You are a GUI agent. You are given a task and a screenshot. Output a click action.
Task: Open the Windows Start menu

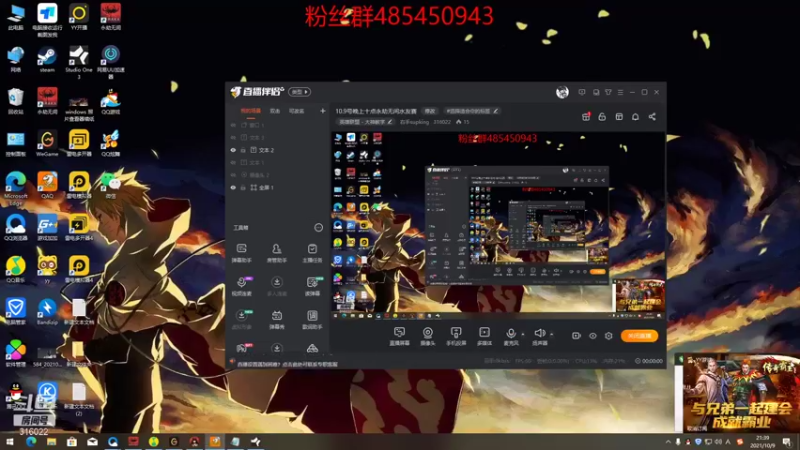click(x=10, y=442)
